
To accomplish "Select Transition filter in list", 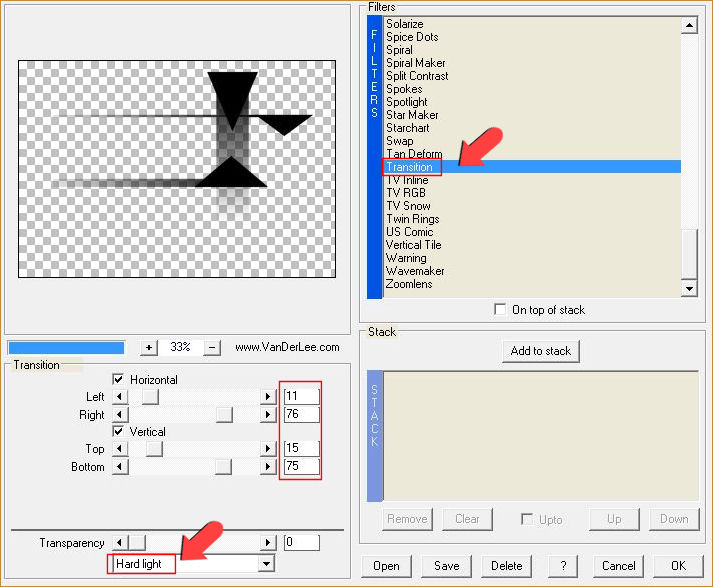I will [409, 167].
